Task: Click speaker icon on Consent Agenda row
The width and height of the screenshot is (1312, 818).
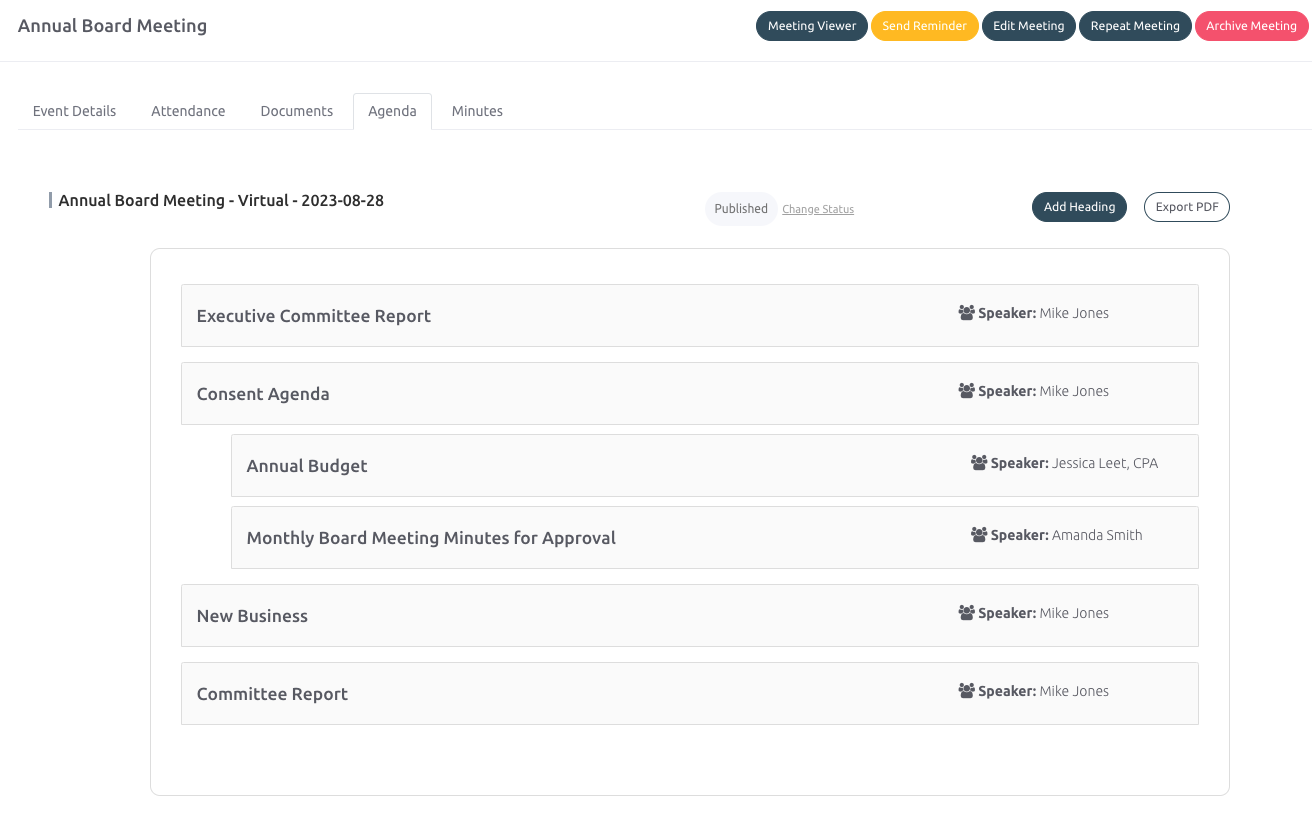Action: [x=966, y=391]
